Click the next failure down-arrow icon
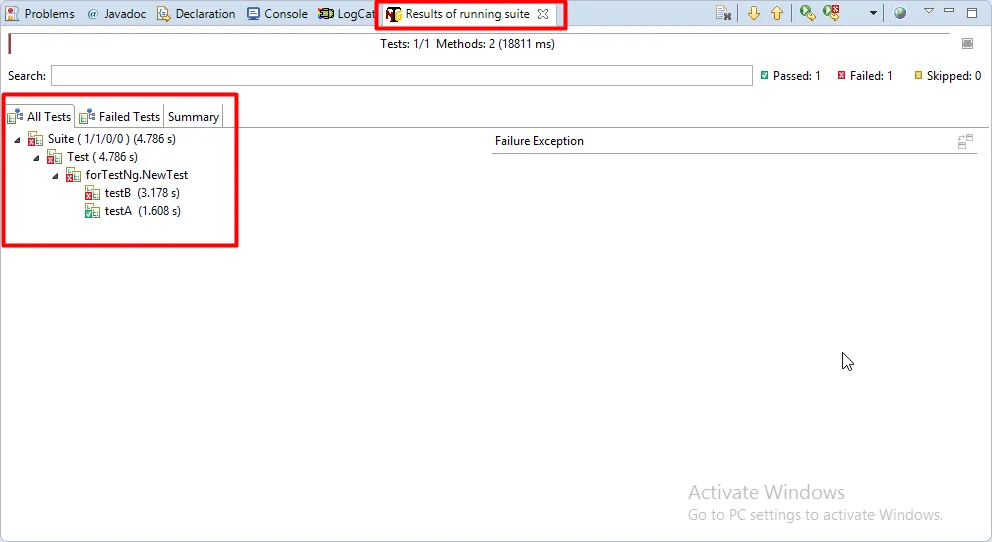Viewport: 992px width, 542px height. pos(753,13)
